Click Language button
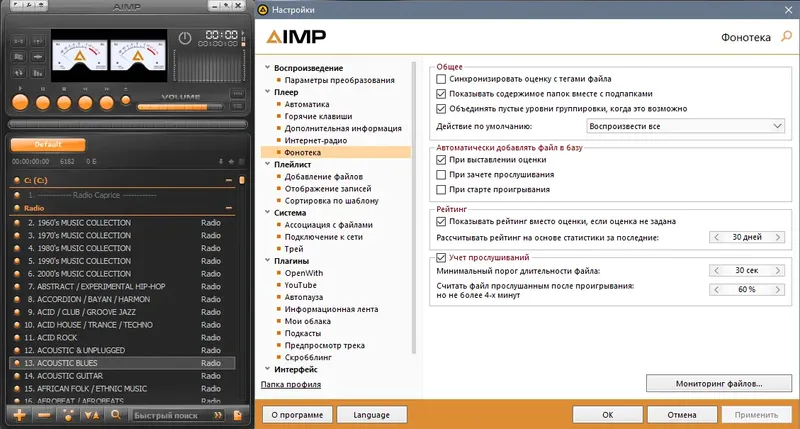Screen dimensions: 800x429 point(371,415)
